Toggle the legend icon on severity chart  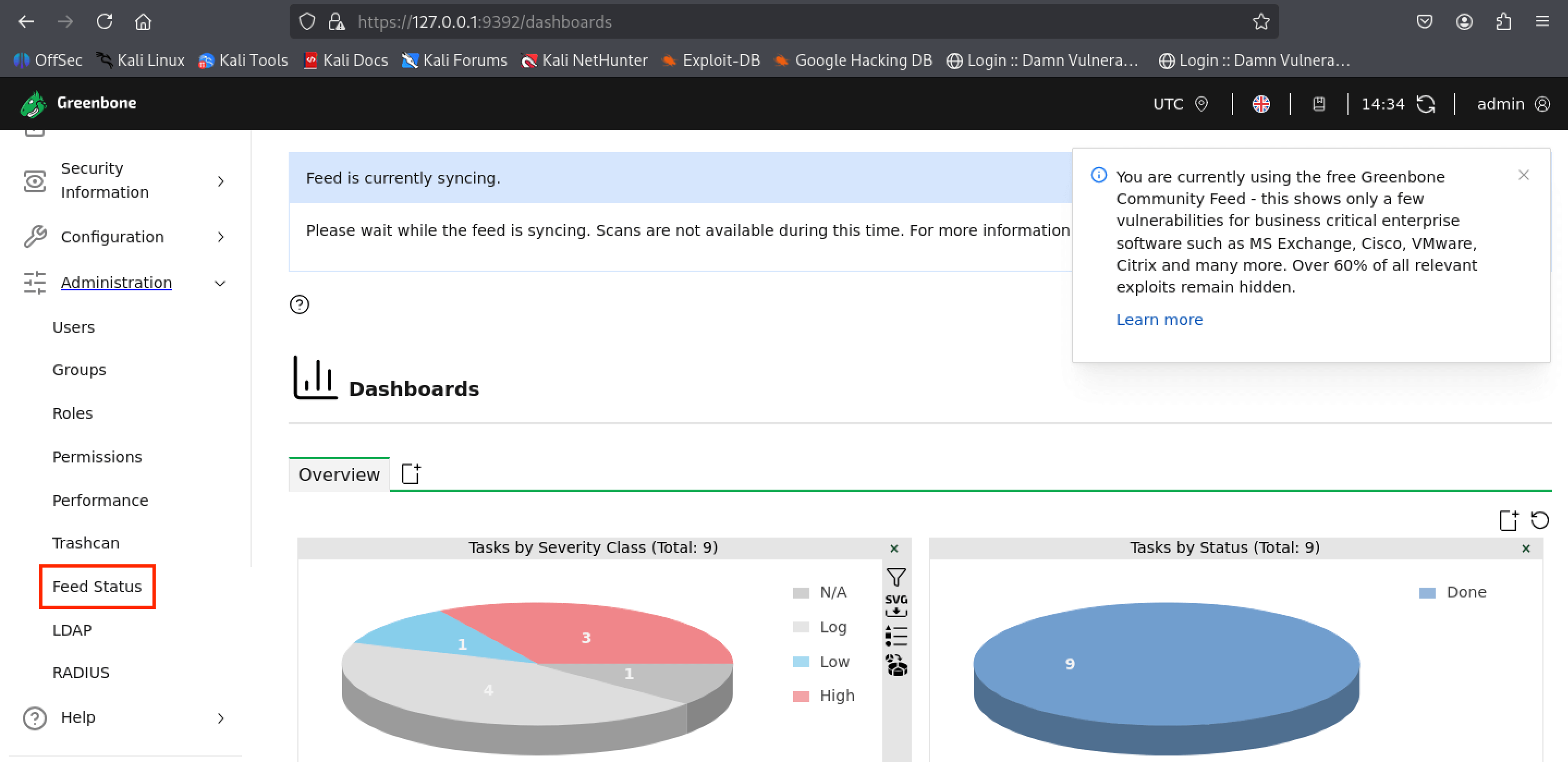tap(896, 636)
